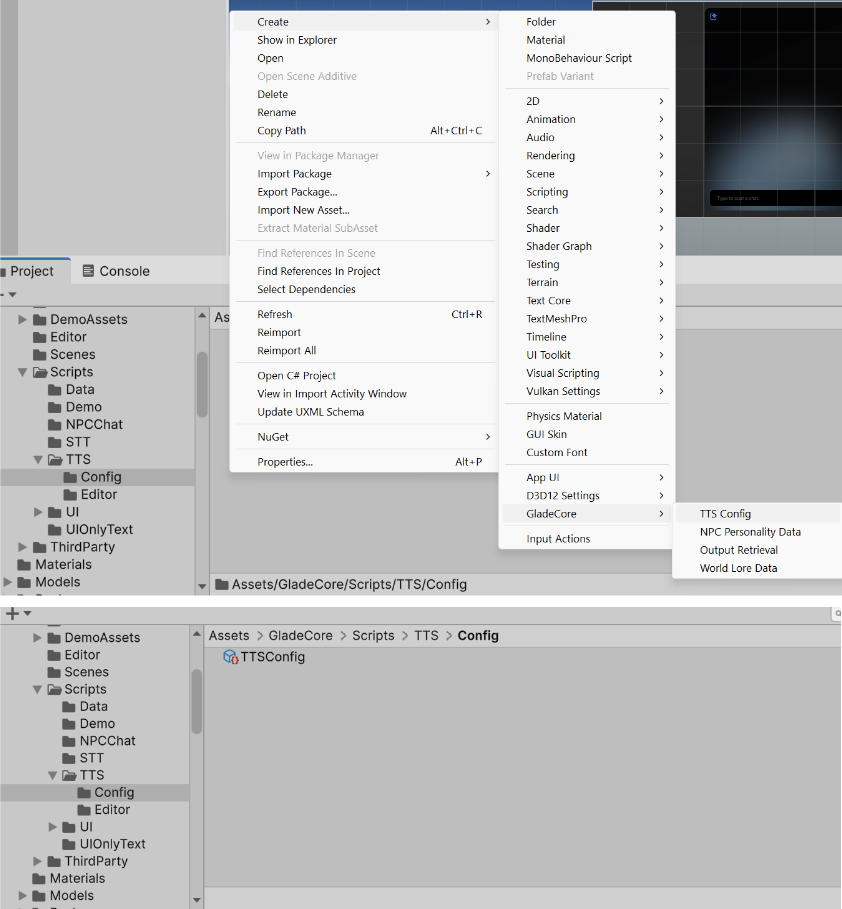This screenshot has height=909, width=842.
Task: Click the DemoAssets folder icon
Action: pyautogui.click(x=40, y=319)
